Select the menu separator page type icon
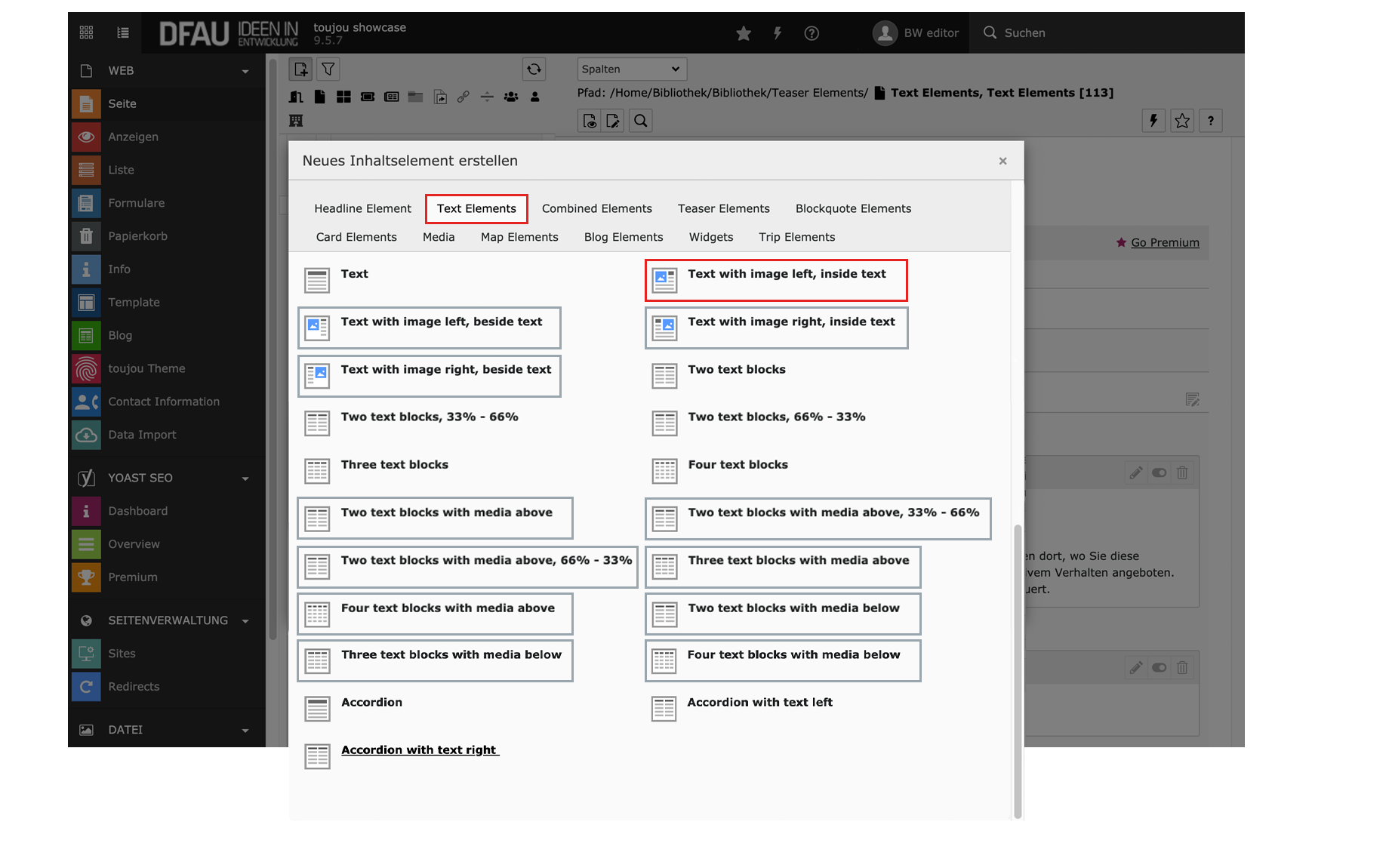Image resolution: width=1389 pixels, height=868 pixels. point(487,97)
